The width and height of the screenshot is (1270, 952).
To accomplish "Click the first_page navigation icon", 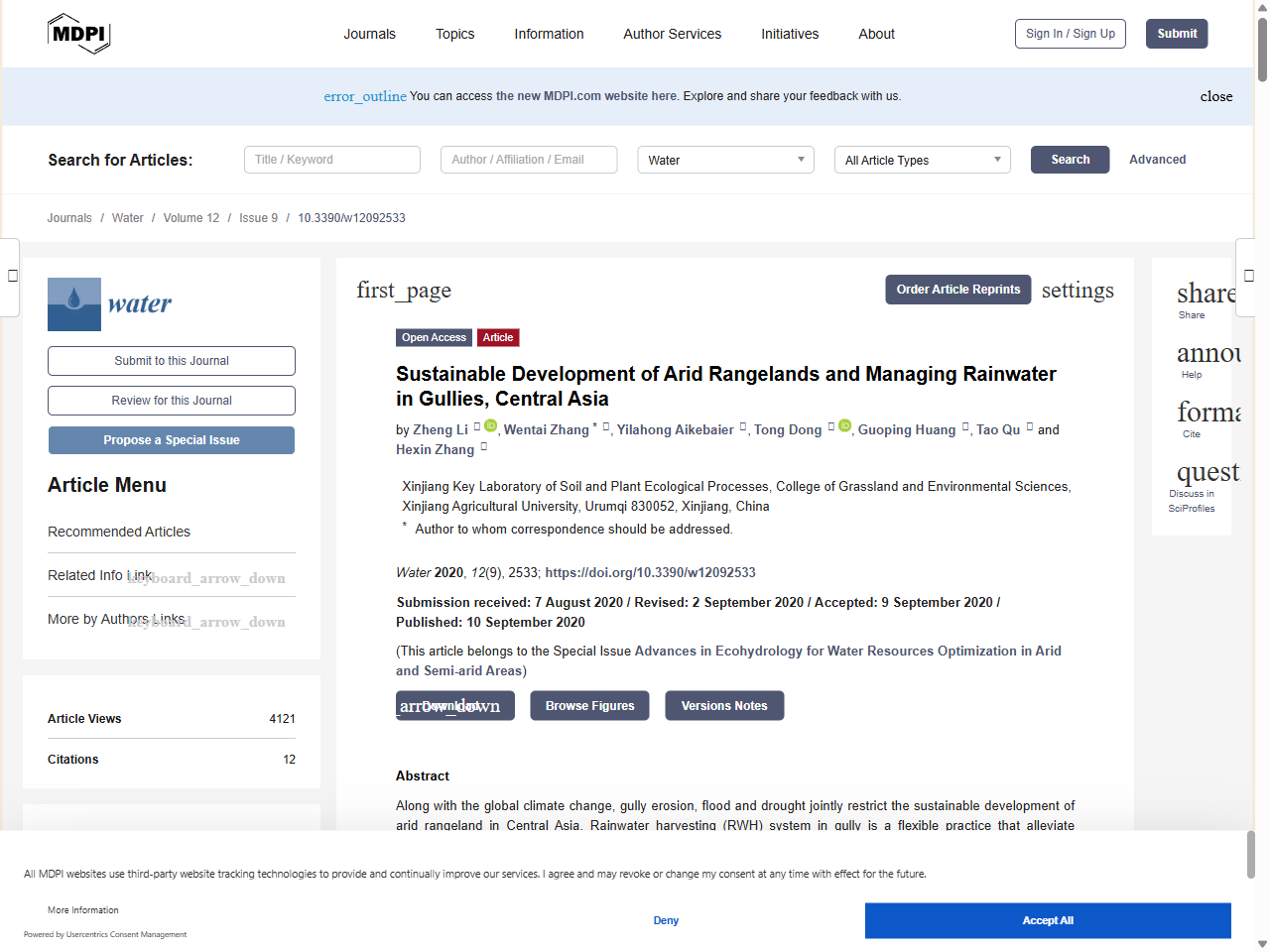I will (404, 290).
